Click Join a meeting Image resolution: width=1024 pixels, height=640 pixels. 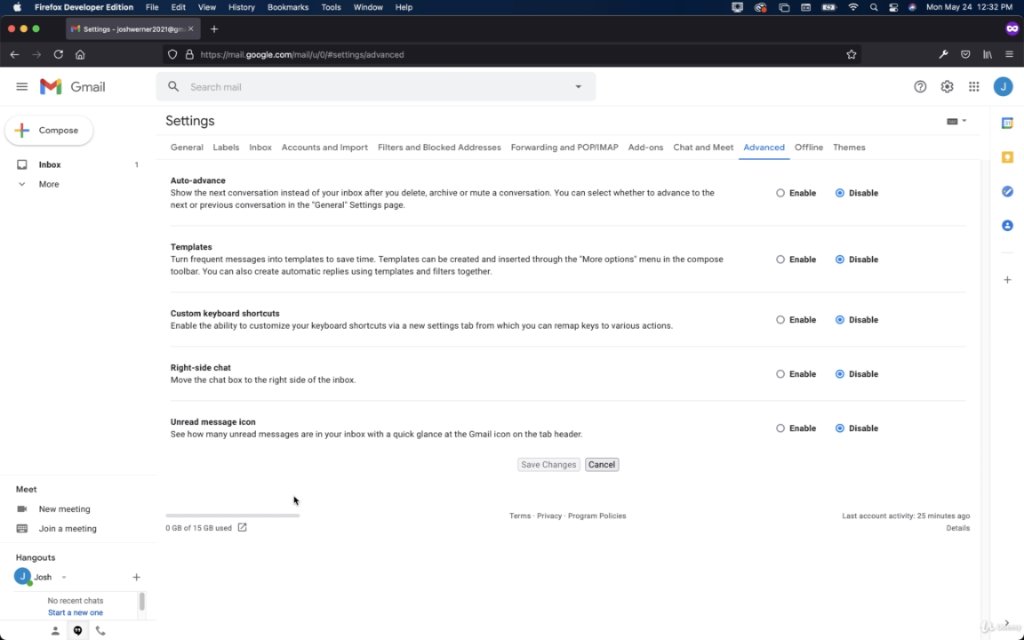67,528
